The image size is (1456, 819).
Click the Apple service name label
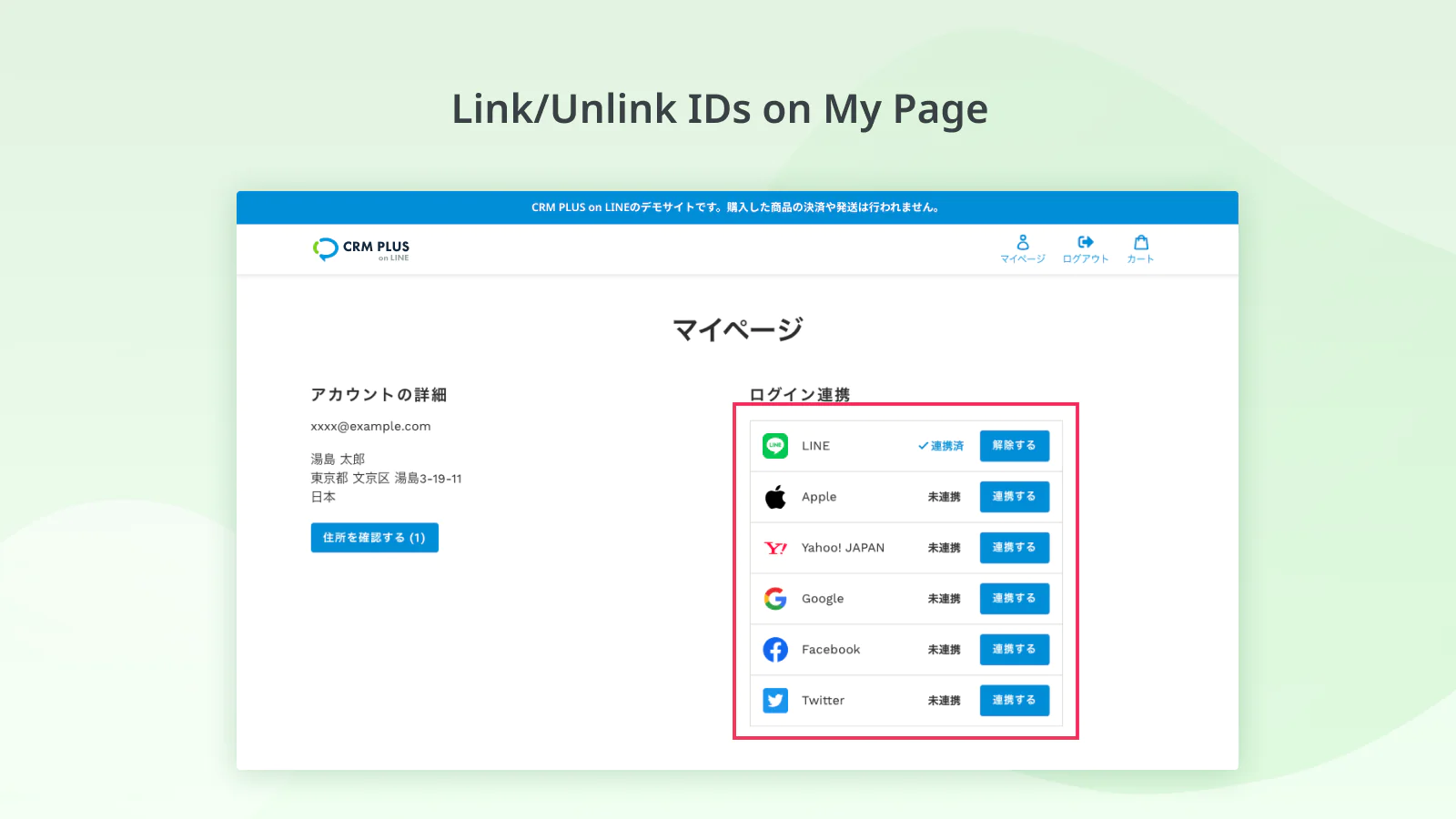pos(819,497)
